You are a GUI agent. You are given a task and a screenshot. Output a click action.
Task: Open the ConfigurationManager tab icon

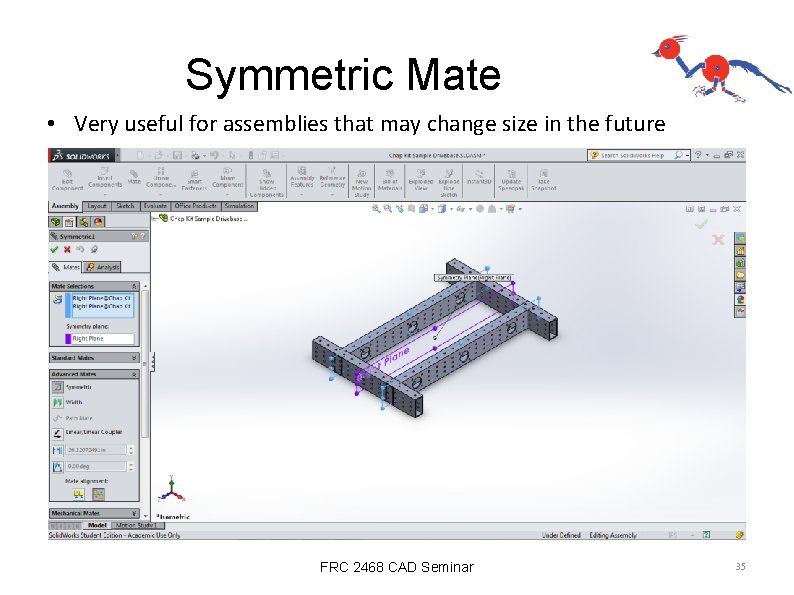coord(84,222)
